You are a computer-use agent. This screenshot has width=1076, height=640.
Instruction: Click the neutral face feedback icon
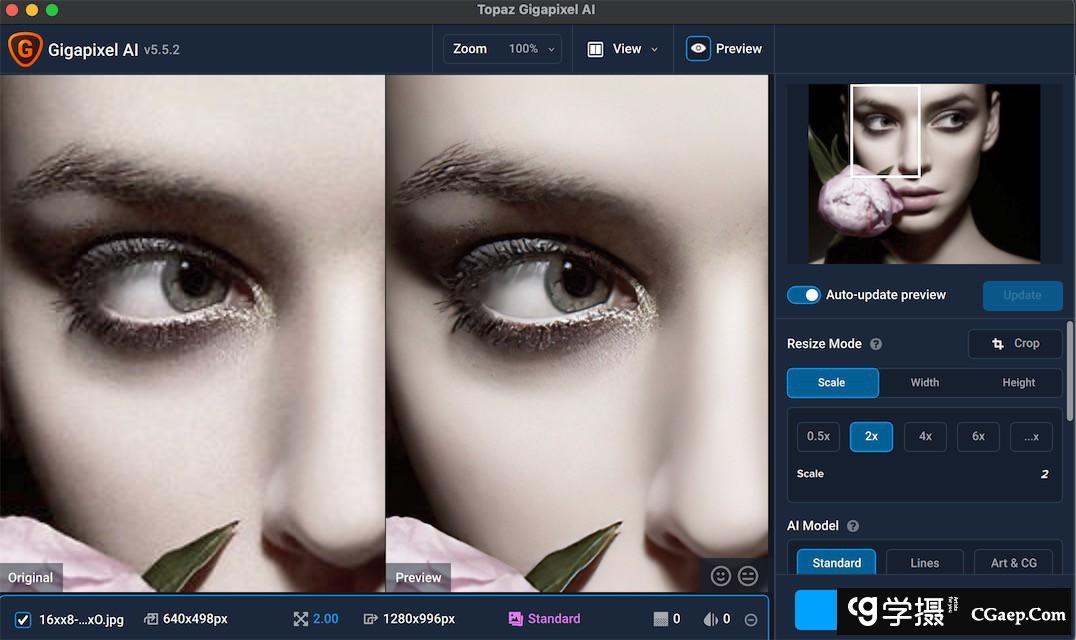point(748,576)
